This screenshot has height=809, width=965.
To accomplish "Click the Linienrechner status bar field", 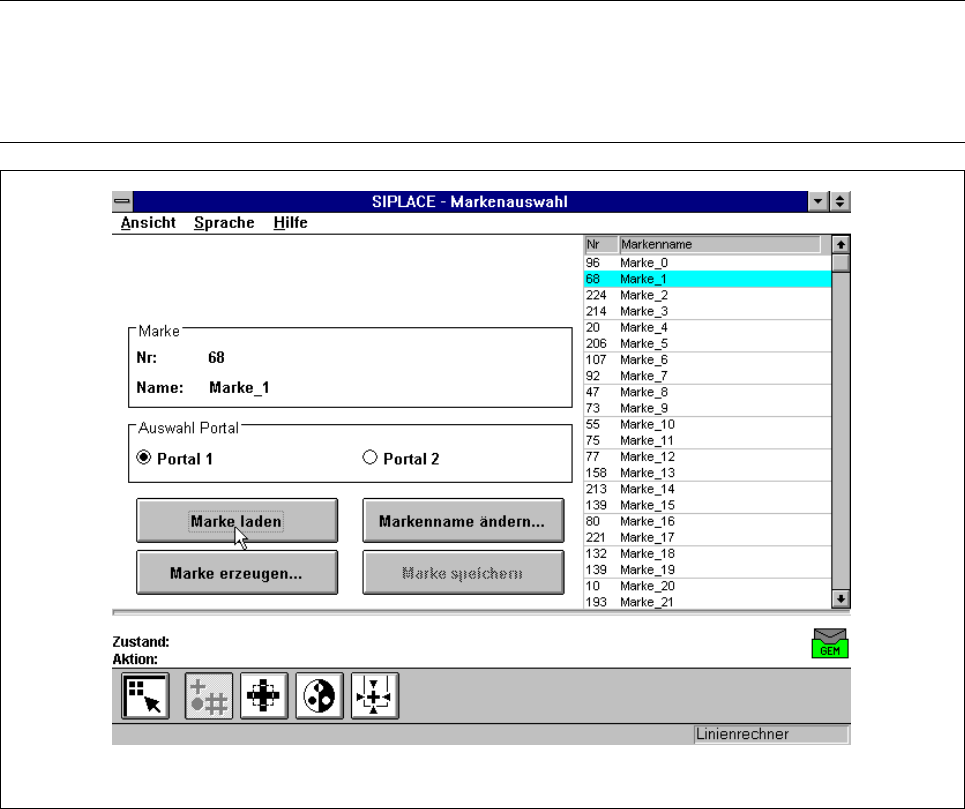I will coord(771,734).
